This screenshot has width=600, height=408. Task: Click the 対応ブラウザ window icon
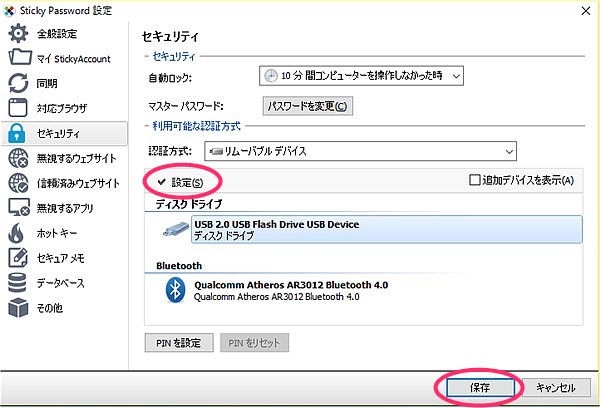click(18, 108)
